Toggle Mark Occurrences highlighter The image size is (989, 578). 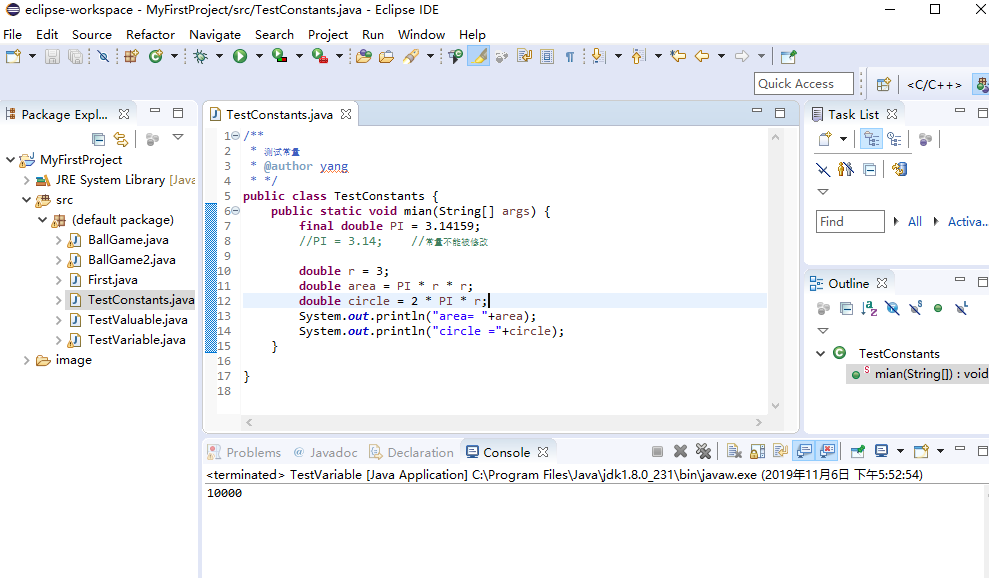pyautogui.click(x=479, y=56)
